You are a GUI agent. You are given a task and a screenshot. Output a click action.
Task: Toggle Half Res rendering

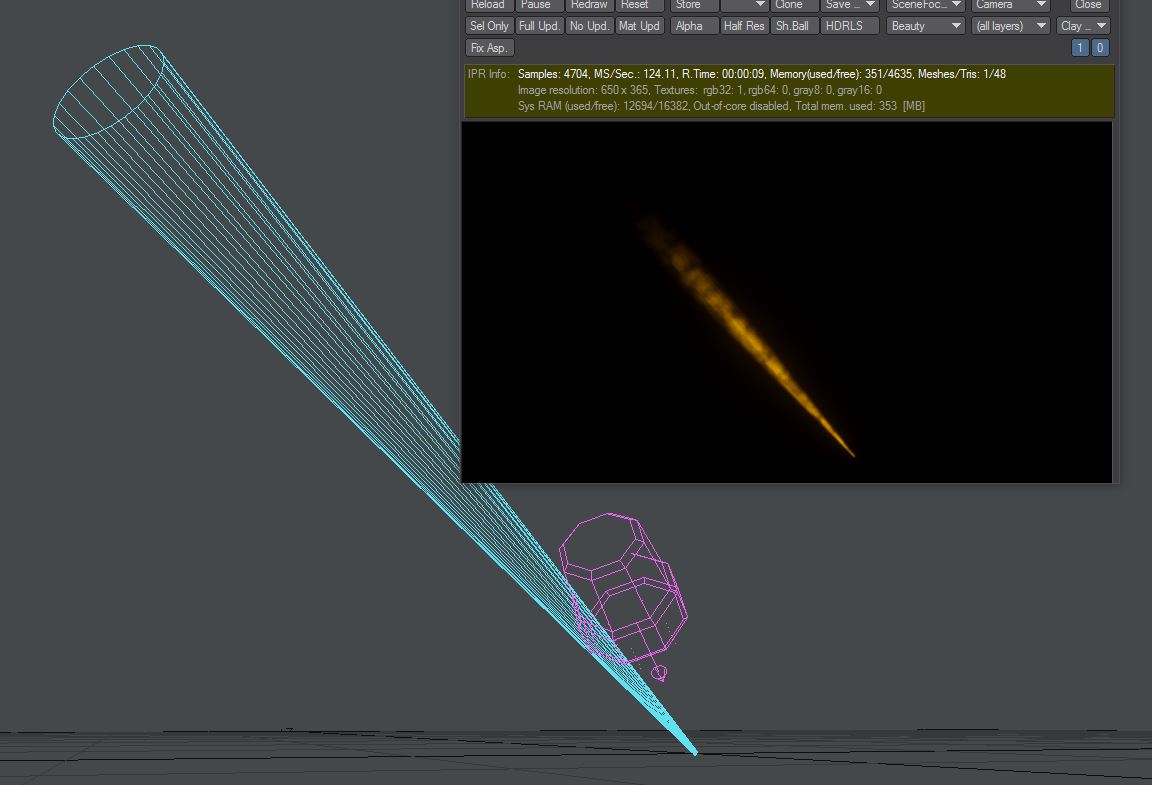pos(744,26)
